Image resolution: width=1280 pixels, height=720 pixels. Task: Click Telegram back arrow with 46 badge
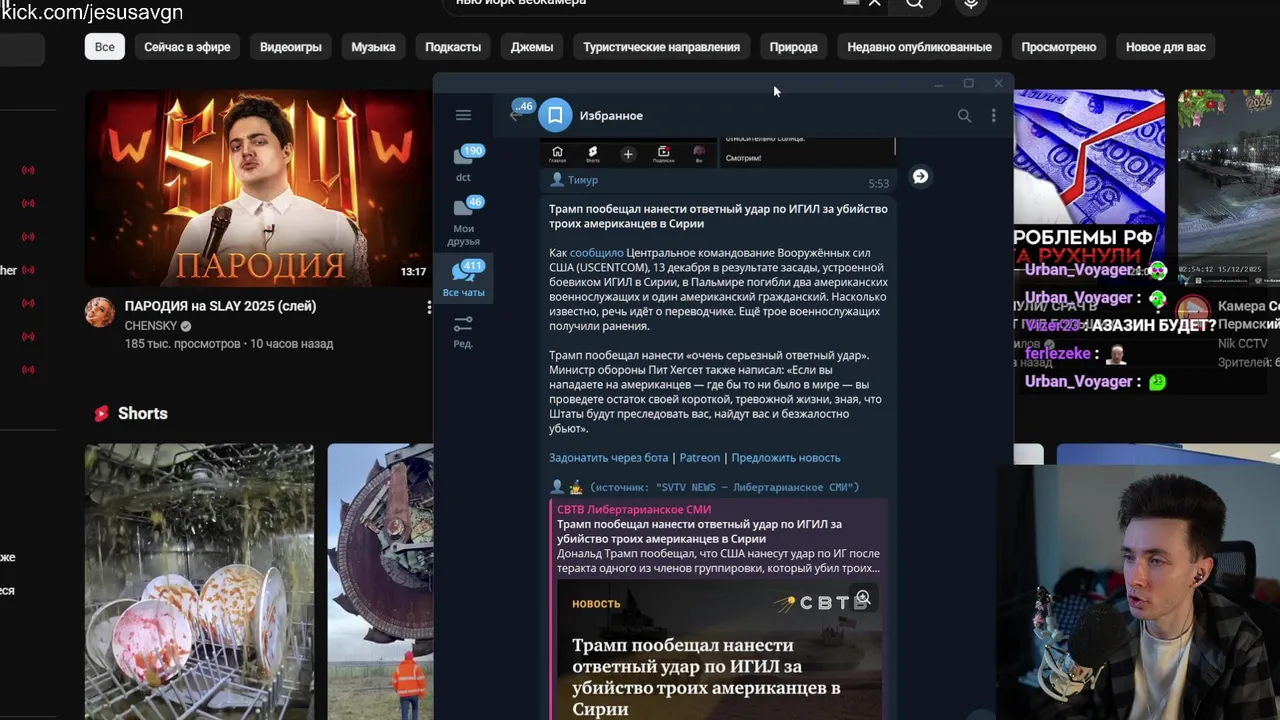519,113
